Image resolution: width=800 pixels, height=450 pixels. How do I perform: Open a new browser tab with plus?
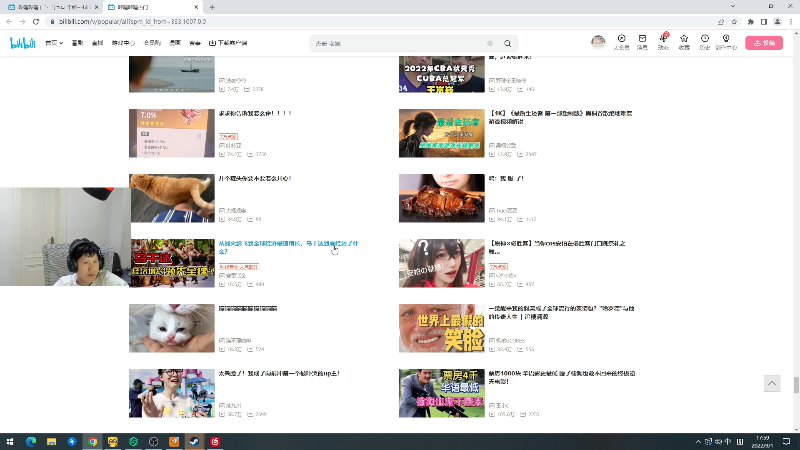click(x=212, y=7)
